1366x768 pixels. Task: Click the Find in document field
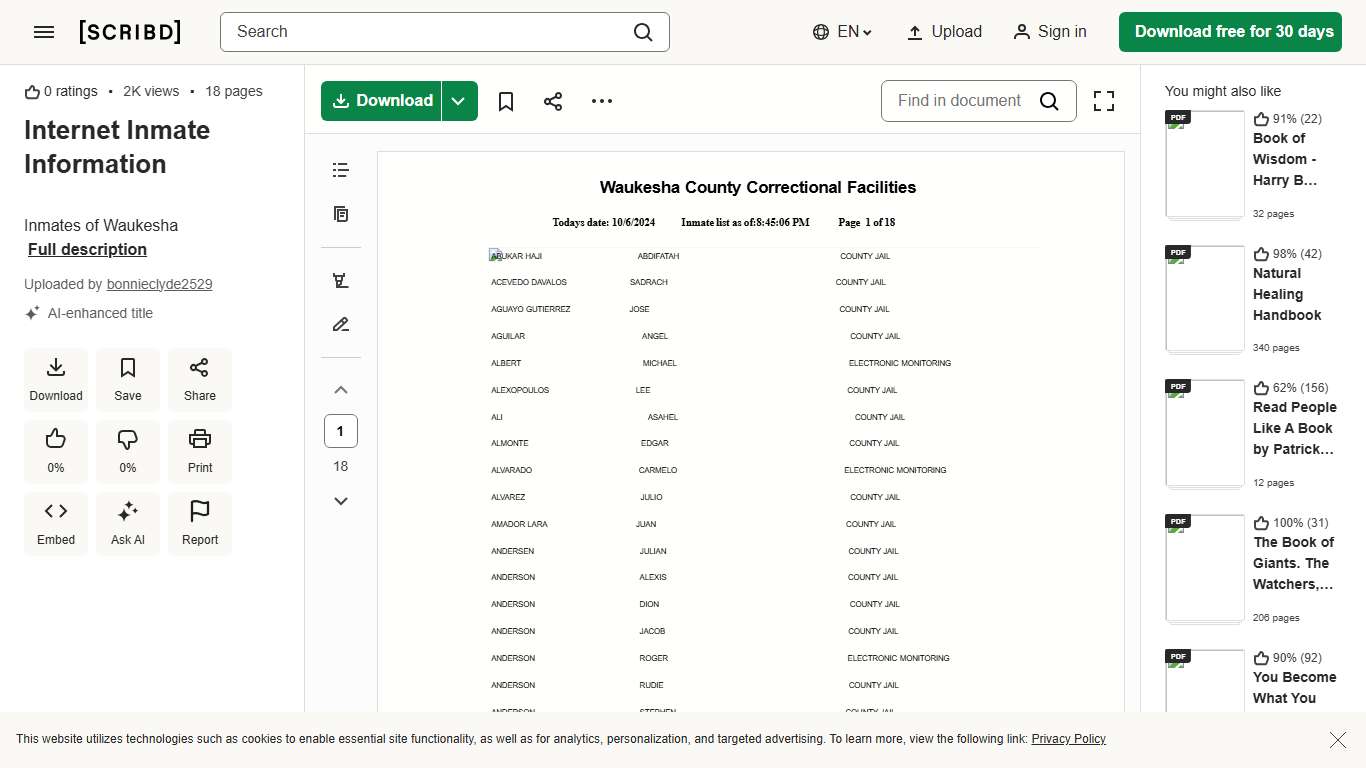(x=959, y=101)
